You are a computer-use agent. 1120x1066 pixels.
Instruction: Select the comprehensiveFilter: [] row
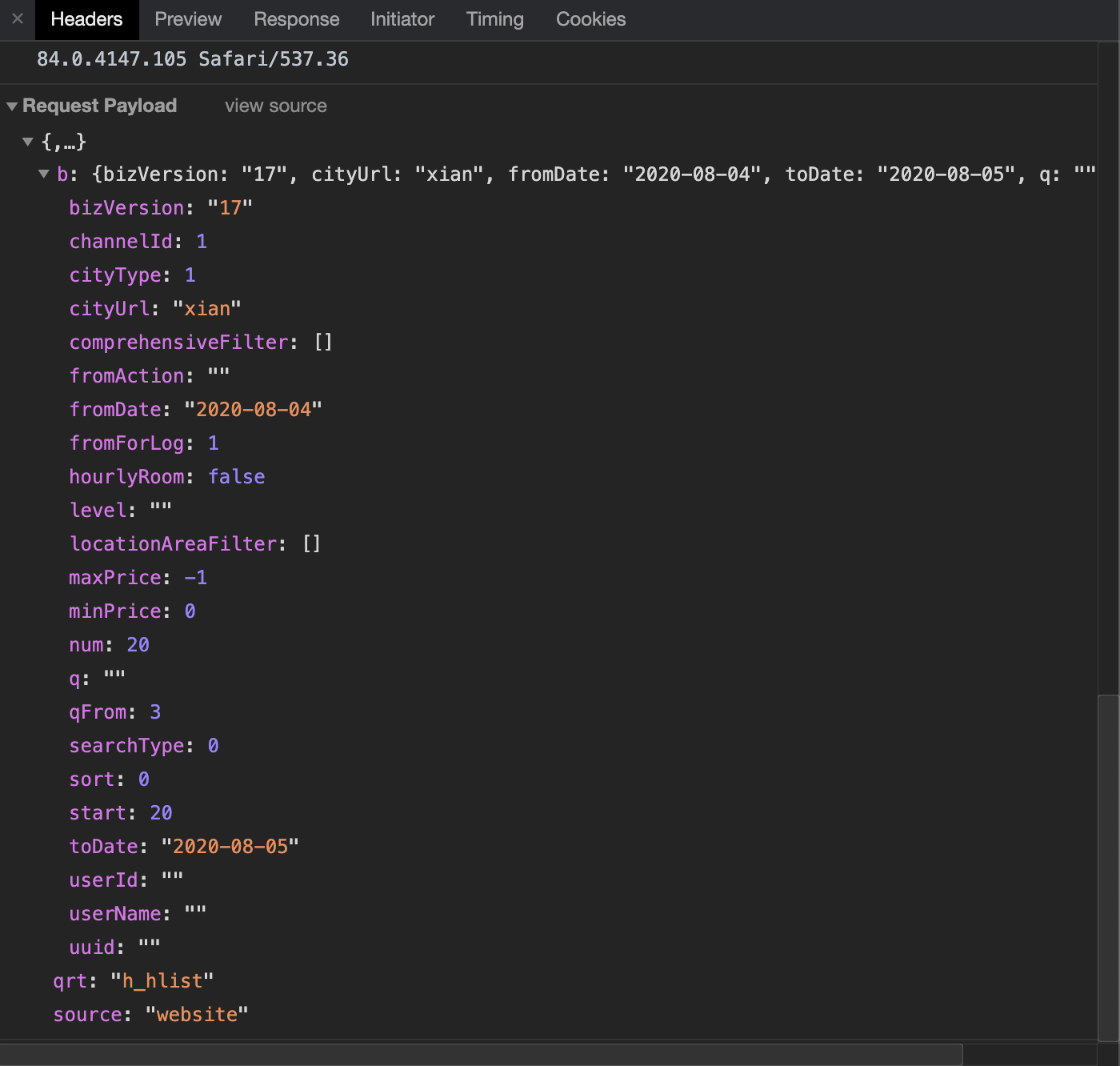tap(201, 343)
